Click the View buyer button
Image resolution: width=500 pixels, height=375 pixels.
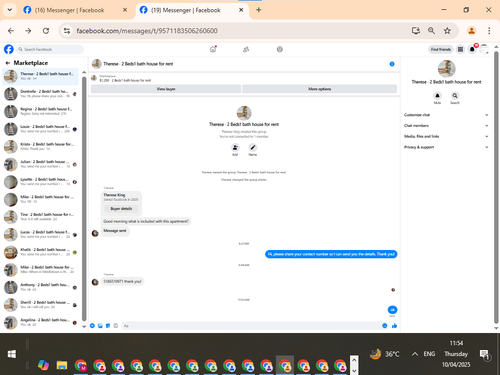pyautogui.click(x=166, y=89)
